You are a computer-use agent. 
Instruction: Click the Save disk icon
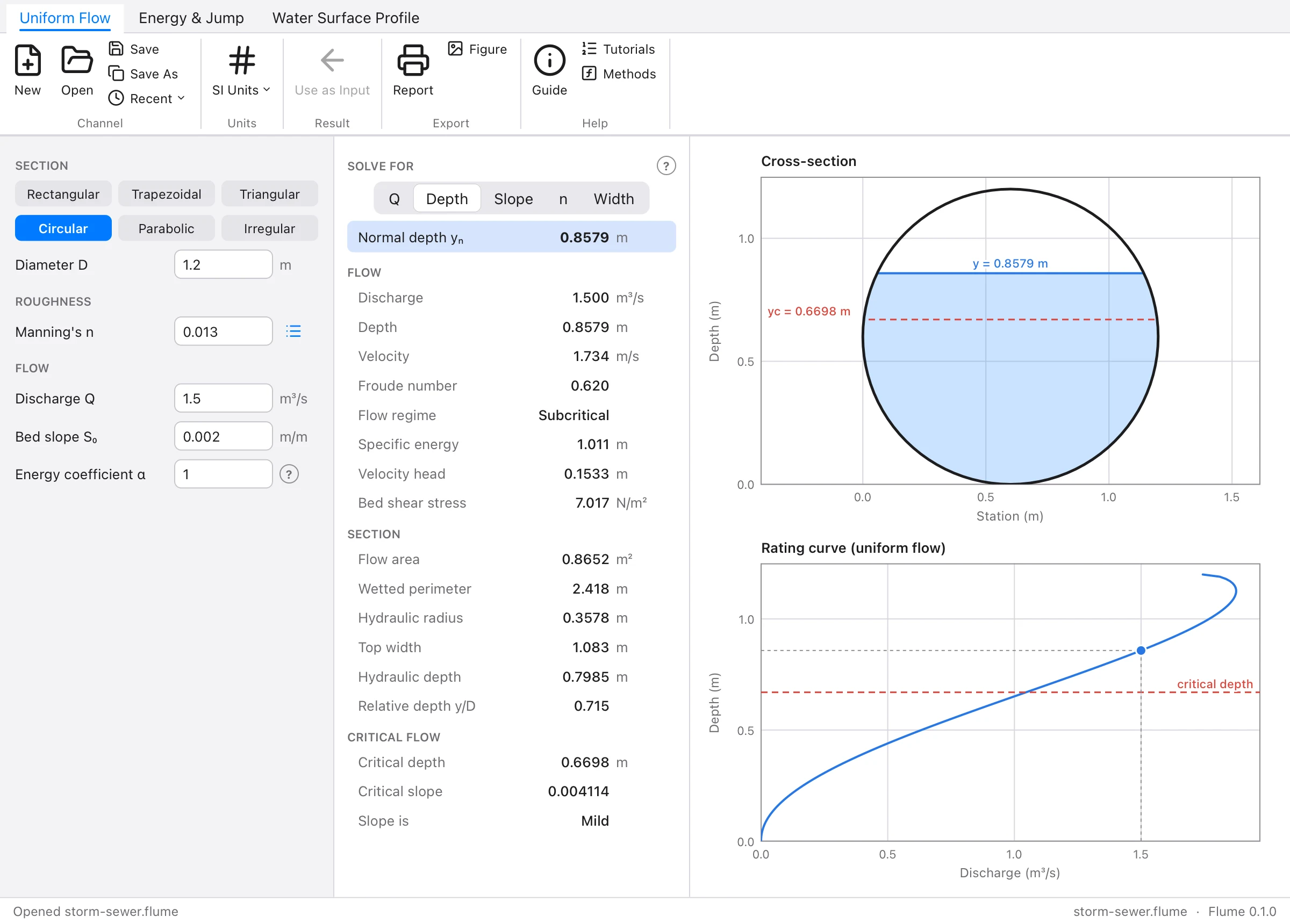pos(116,49)
